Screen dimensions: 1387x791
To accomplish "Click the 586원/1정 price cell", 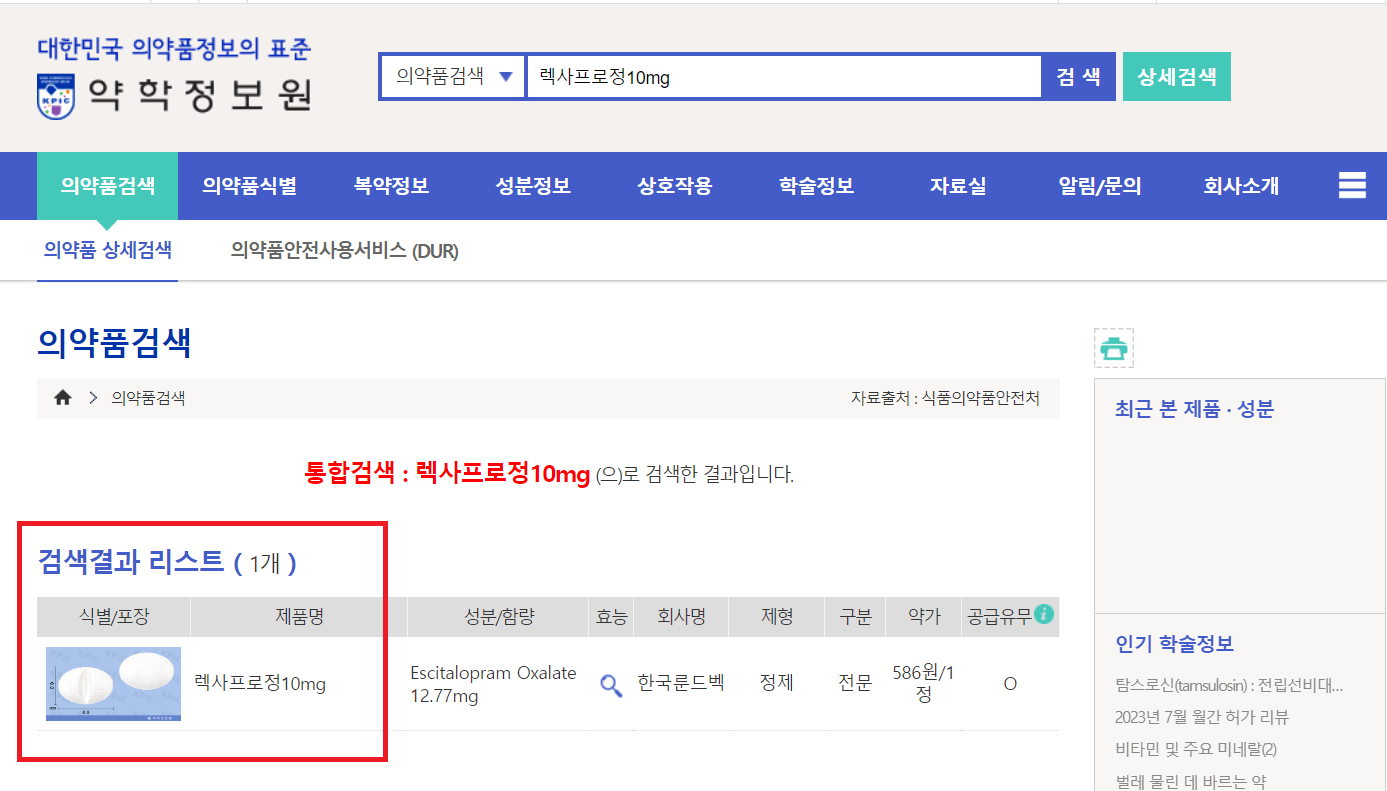I will tap(923, 684).
